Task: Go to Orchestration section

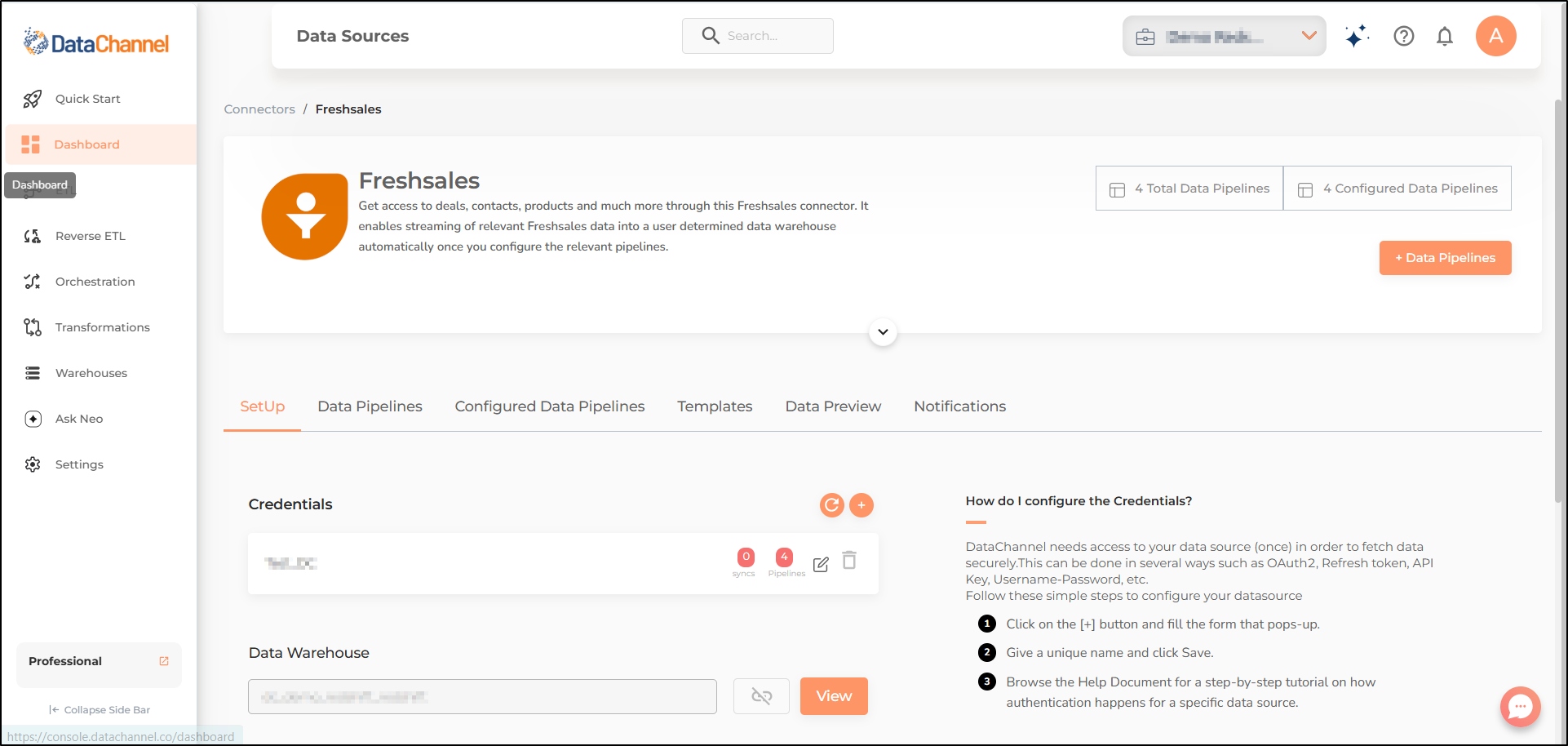Action: 95,282
